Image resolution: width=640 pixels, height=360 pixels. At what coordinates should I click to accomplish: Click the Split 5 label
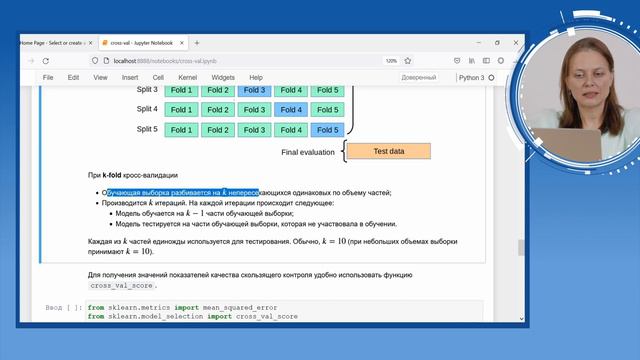(147, 129)
